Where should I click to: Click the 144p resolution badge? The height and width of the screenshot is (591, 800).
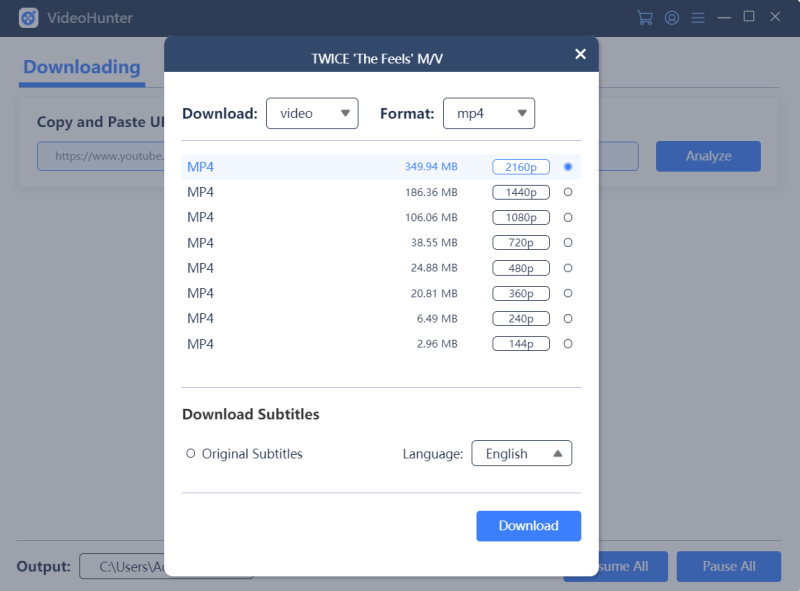(x=521, y=344)
